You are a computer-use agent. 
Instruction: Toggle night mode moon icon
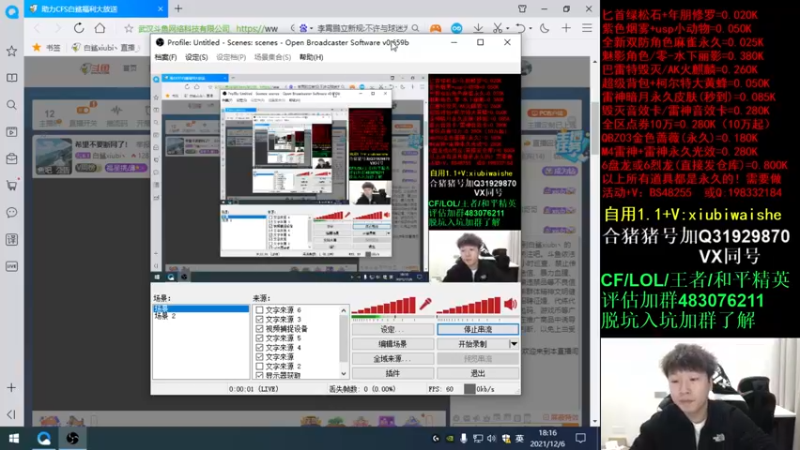pos(544,28)
